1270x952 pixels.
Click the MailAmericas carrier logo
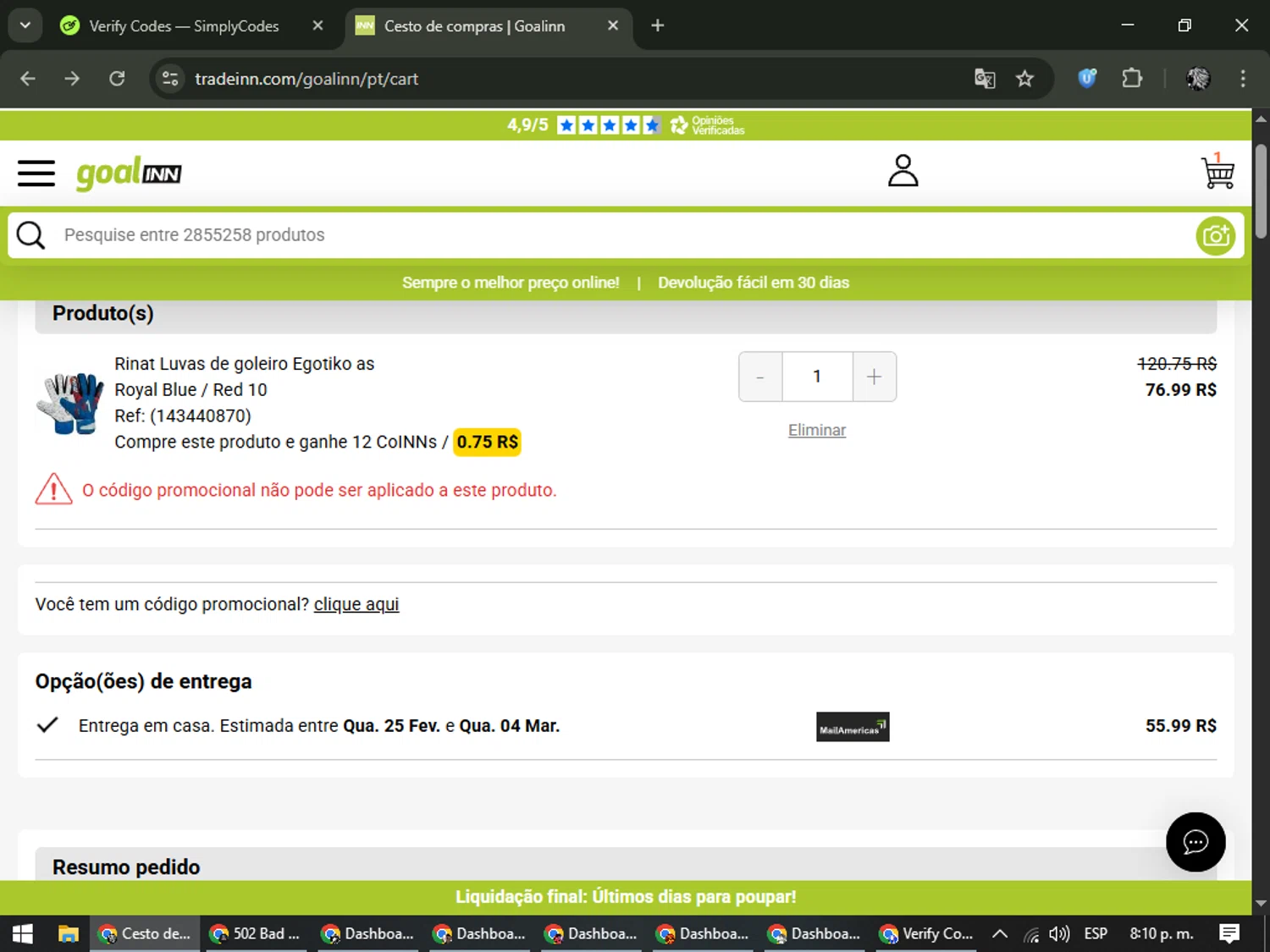[x=853, y=727]
